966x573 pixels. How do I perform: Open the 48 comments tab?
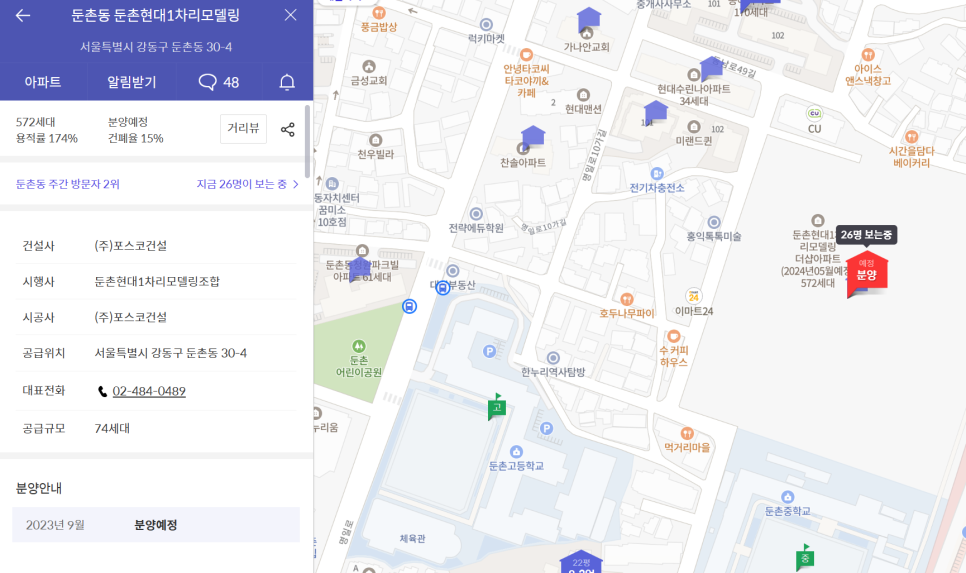[219, 82]
